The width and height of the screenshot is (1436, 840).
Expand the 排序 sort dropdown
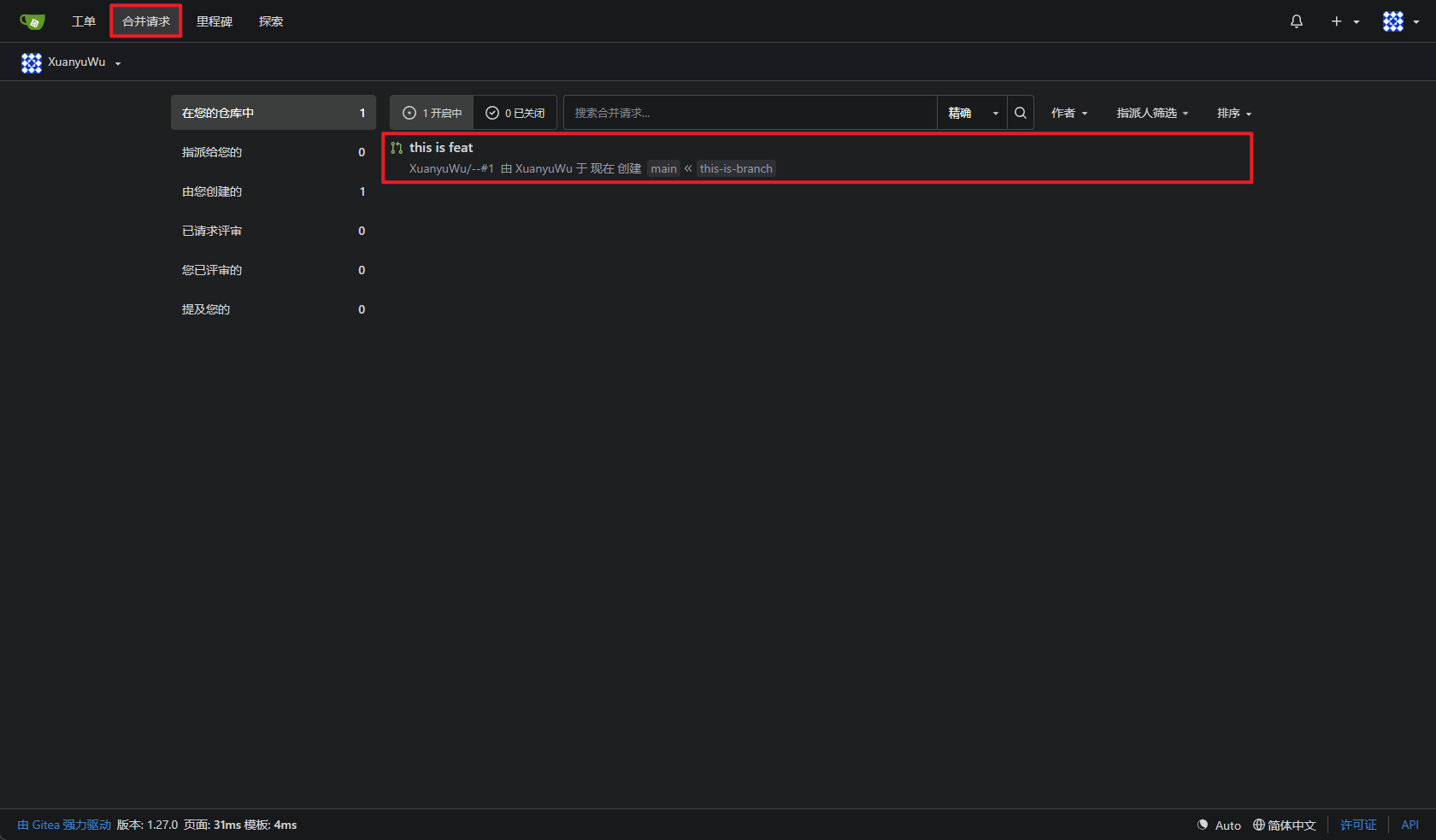(x=1234, y=113)
